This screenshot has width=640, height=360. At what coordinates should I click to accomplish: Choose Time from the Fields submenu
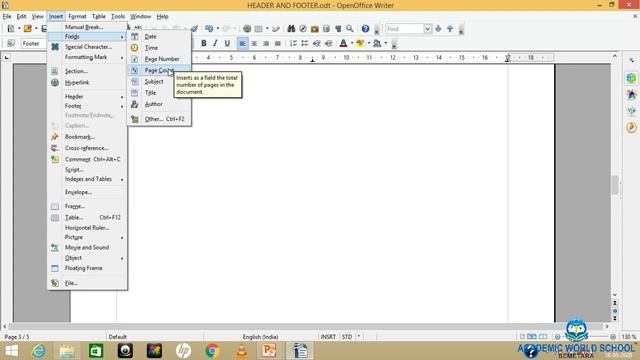(160, 48)
